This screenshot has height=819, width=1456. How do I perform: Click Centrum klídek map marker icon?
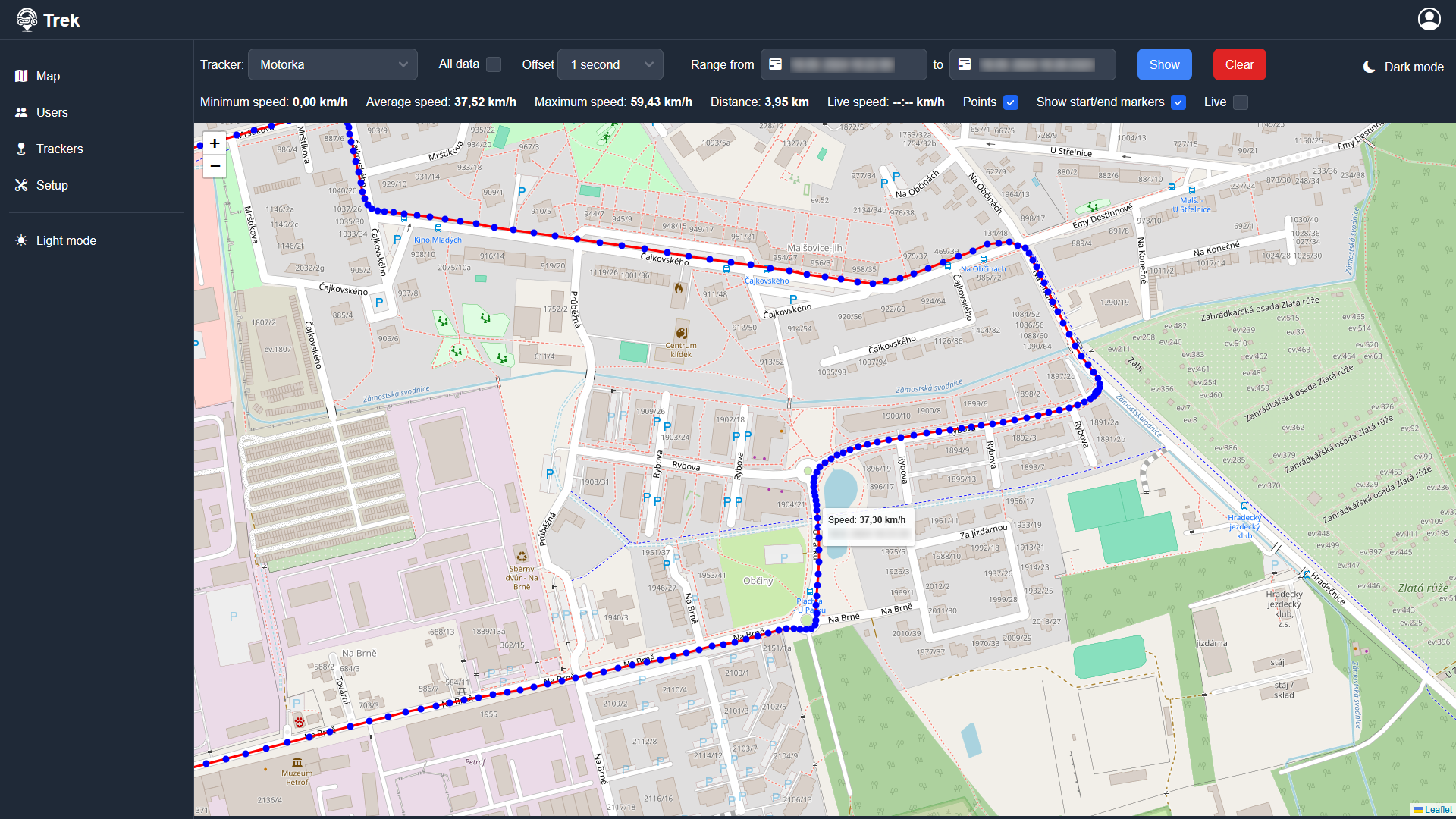pos(681,333)
